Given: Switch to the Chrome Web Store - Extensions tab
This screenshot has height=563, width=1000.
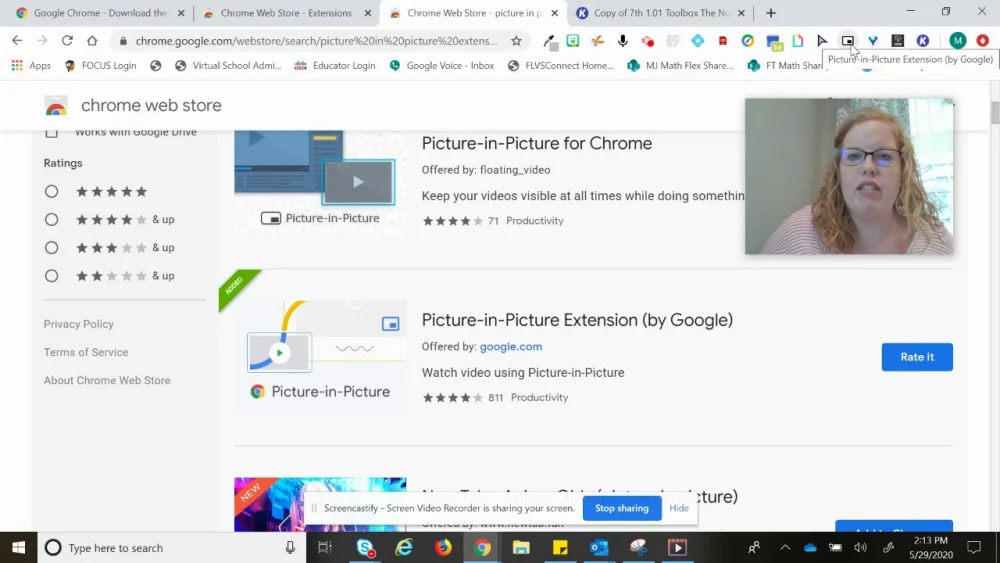Looking at the screenshot, I should click(x=285, y=13).
